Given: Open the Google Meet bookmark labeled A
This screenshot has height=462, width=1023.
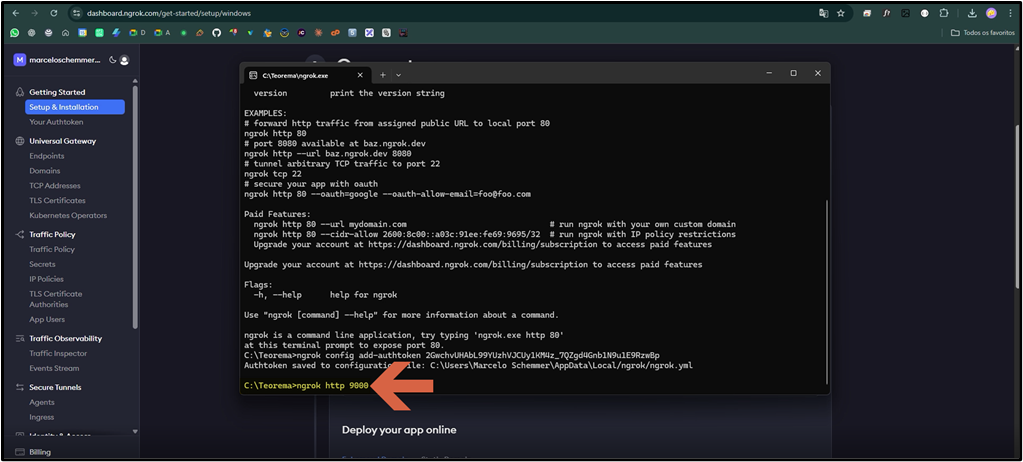Looking at the screenshot, I should pos(162,33).
